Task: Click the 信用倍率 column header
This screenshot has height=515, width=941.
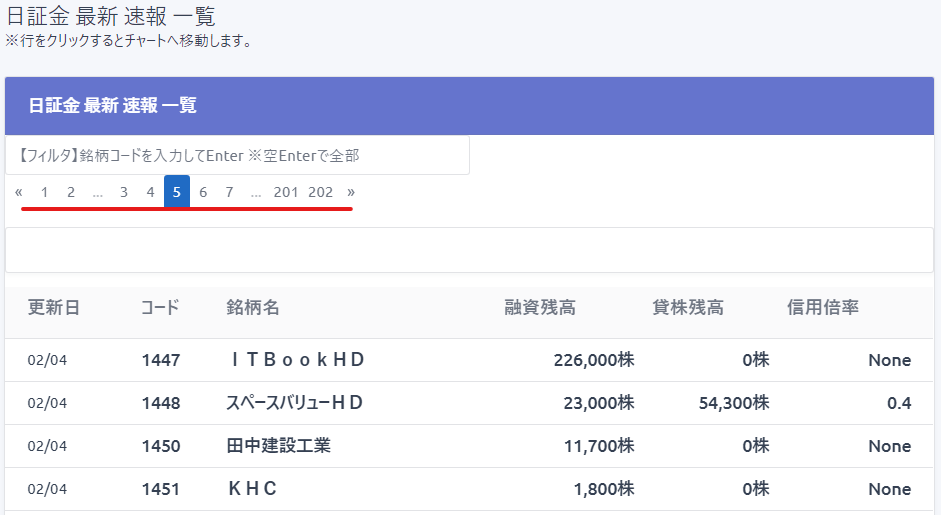Action: coord(823,308)
